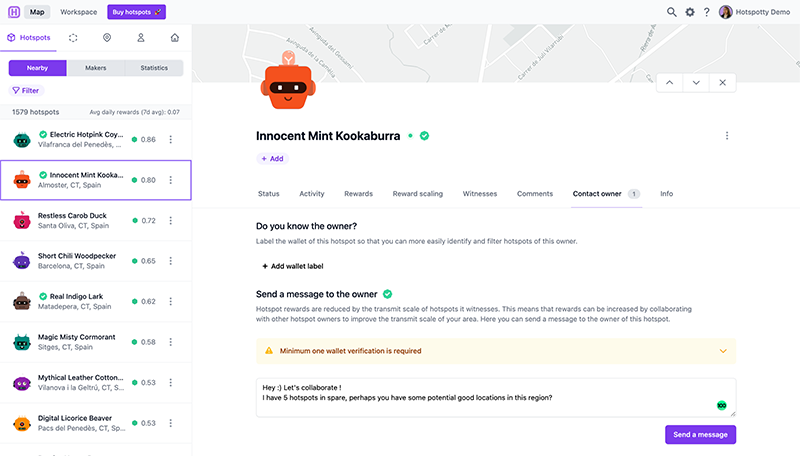
Task: Click the large orange robot hotspot avatar
Action: coord(288,80)
